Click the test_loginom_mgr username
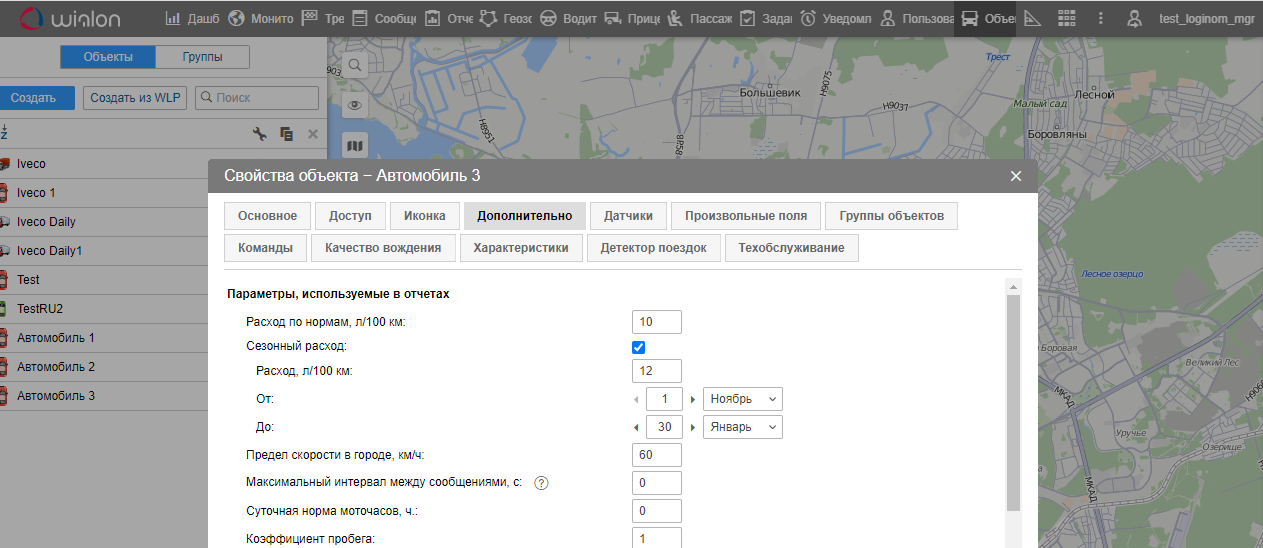This screenshot has width=1263, height=548. (x=1206, y=18)
